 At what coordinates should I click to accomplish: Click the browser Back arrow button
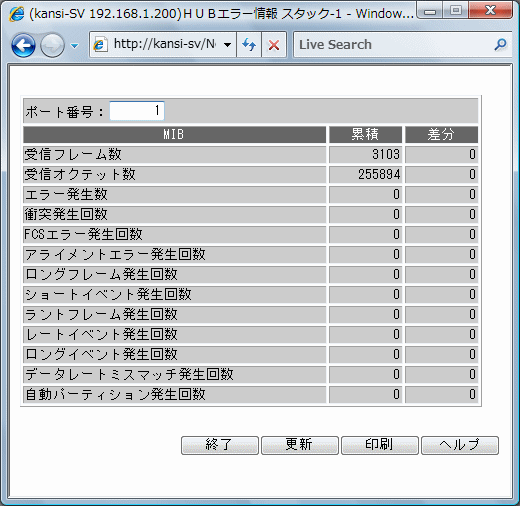pyautogui.click(x=23, y=45)
